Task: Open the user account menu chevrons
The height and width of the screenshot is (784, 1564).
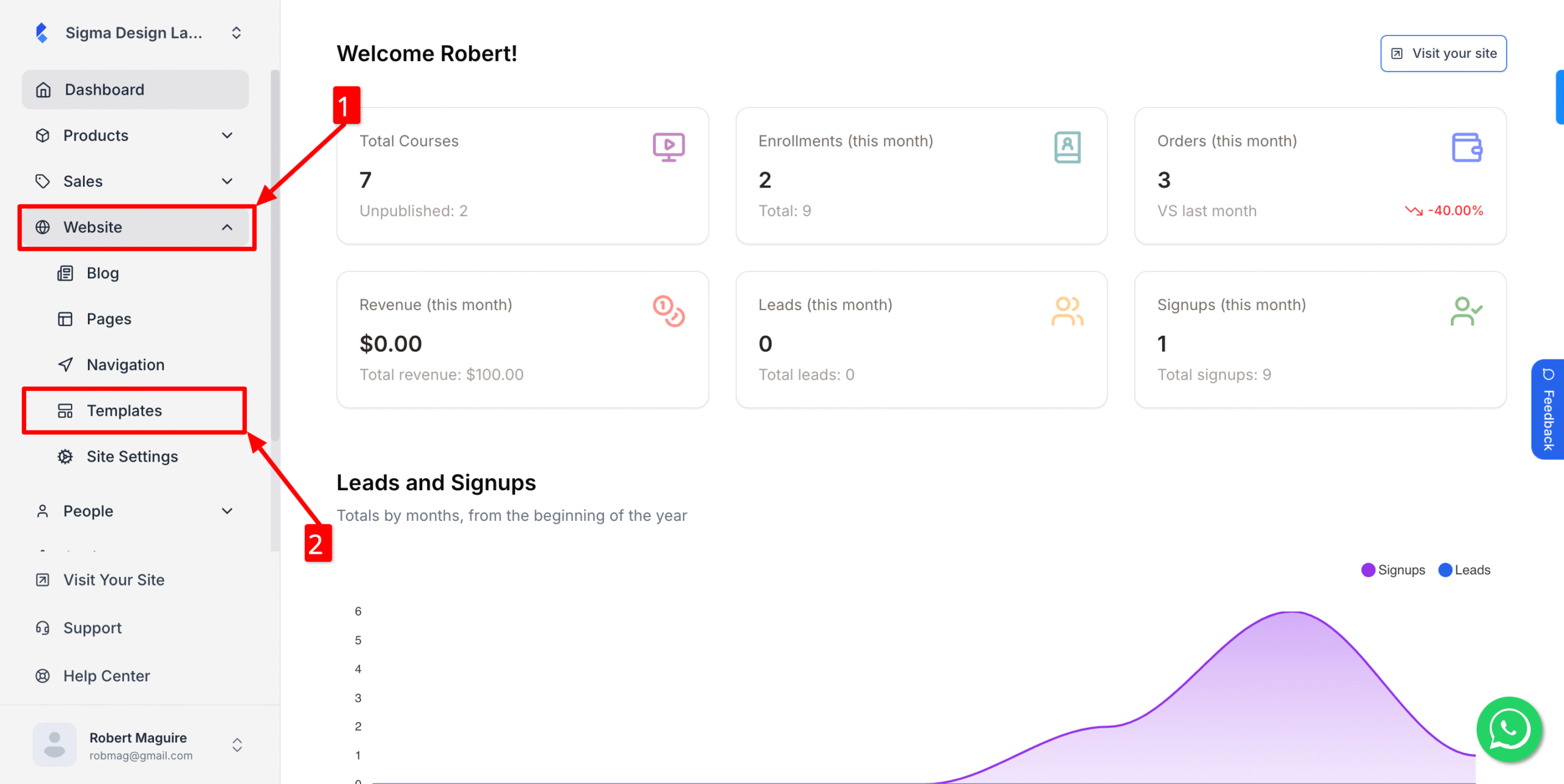Action: point(237,745)
